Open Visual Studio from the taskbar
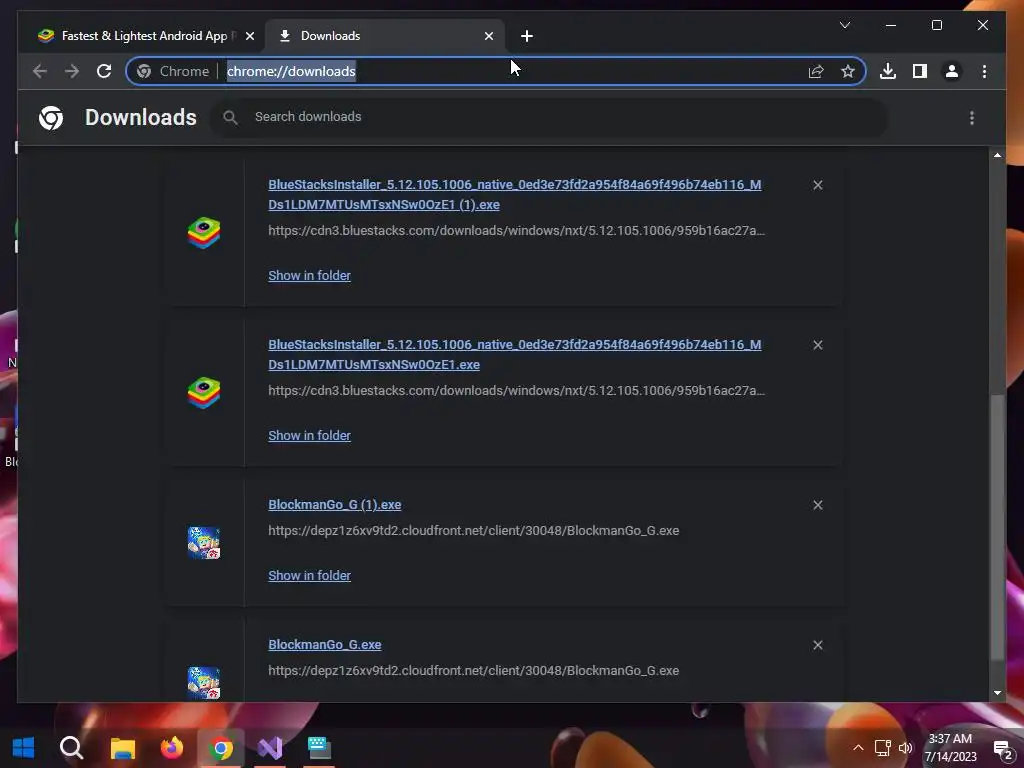This screenshot has height=768, width=1024. pyautogui.click(x=270, y=748)
